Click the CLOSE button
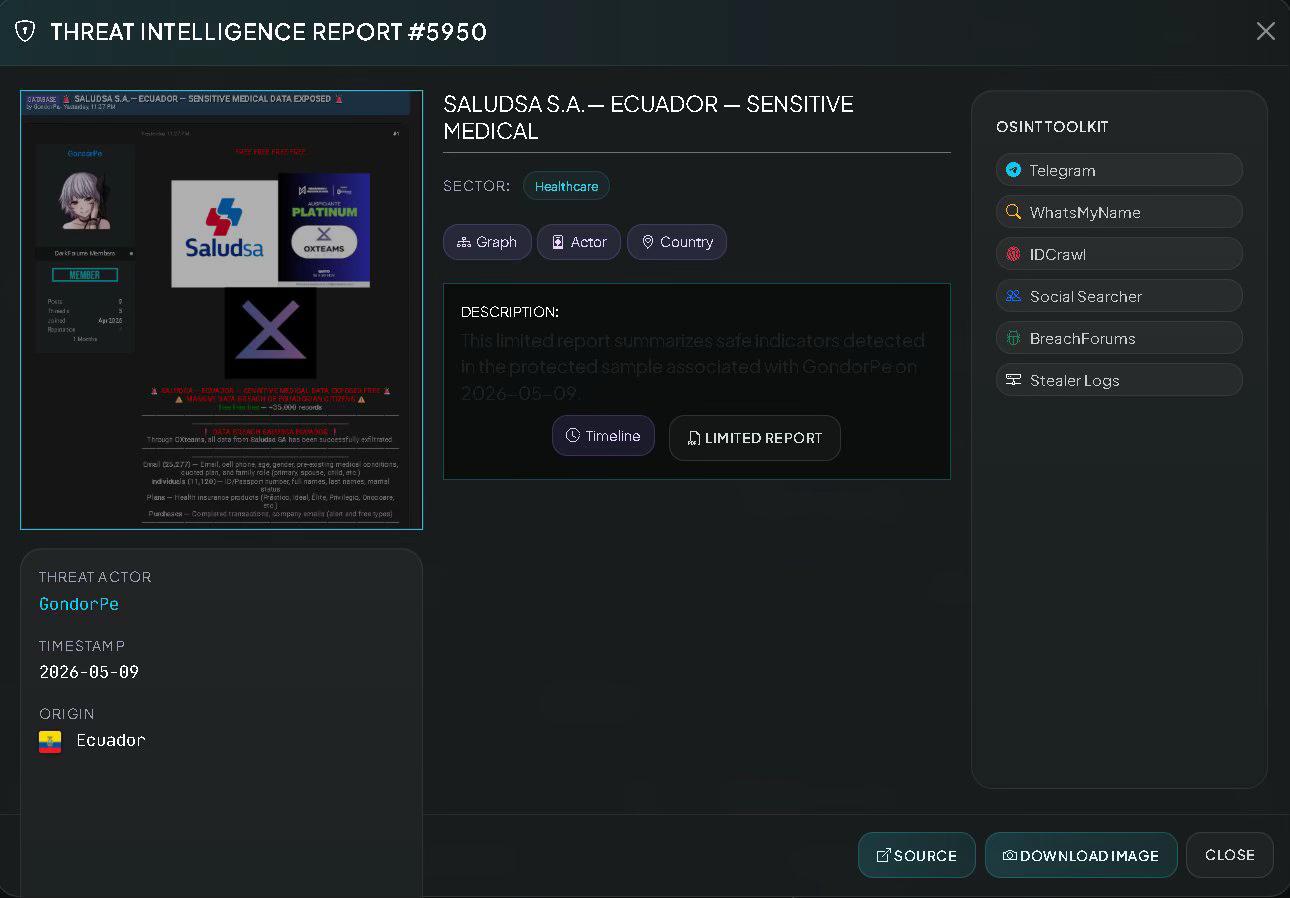Screen dimensions: 1290x898 [x=1230, y=855]
